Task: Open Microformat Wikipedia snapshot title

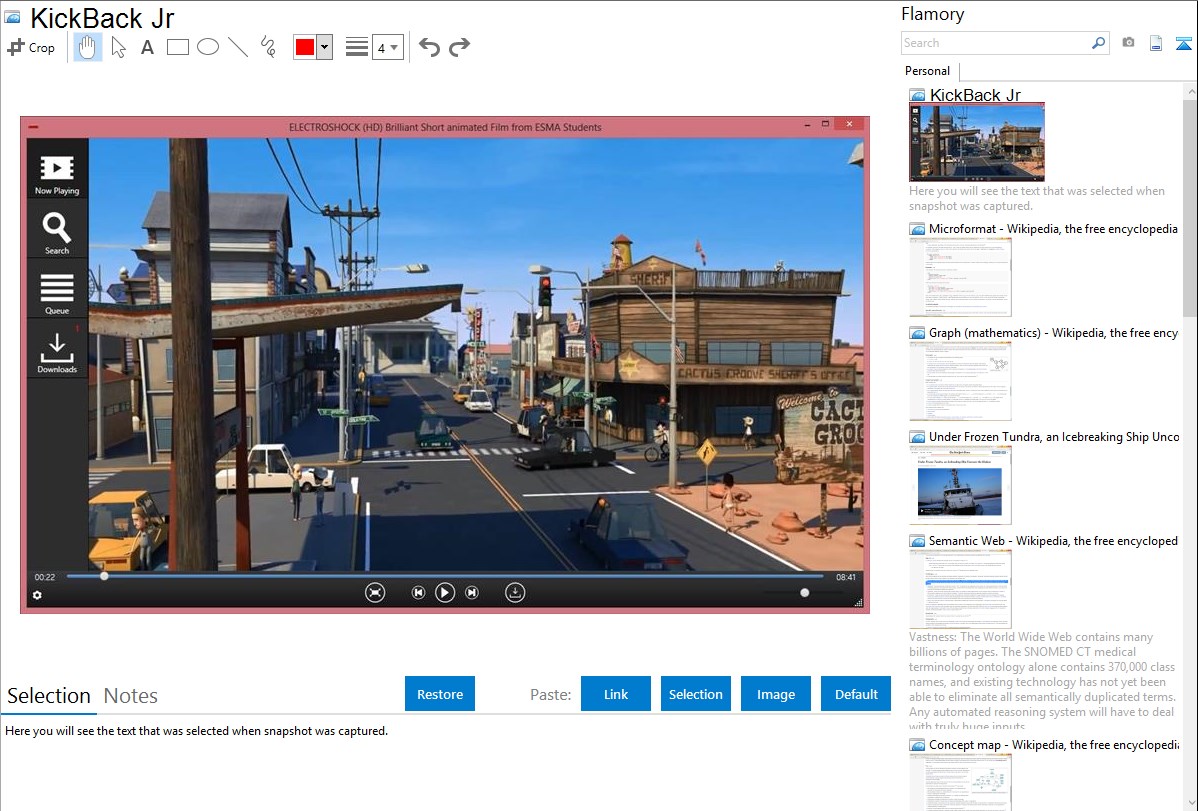Action: click(1053, 229)
